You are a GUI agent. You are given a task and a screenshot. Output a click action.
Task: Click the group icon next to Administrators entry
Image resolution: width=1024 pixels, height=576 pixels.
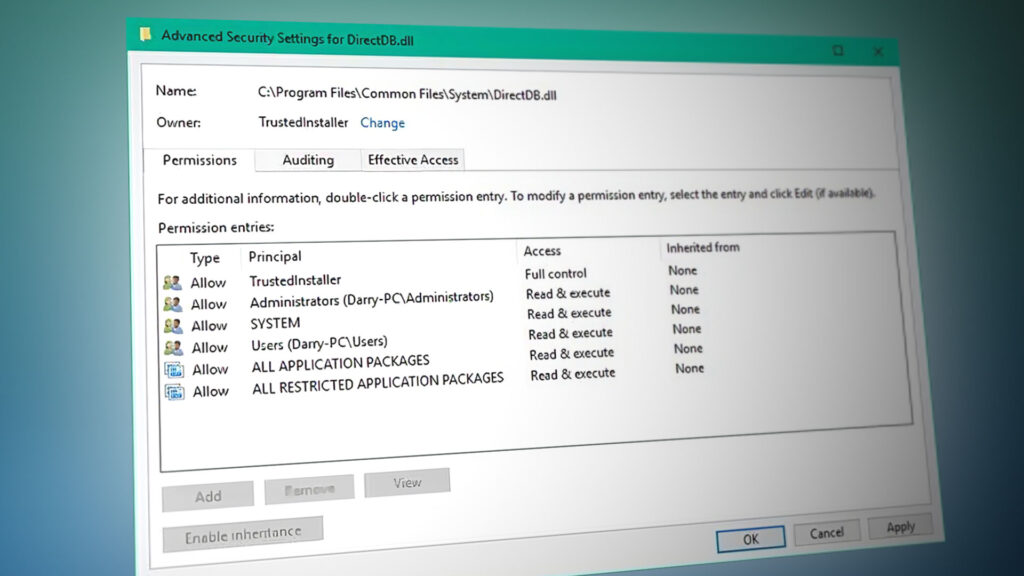(x=171, y=304)
